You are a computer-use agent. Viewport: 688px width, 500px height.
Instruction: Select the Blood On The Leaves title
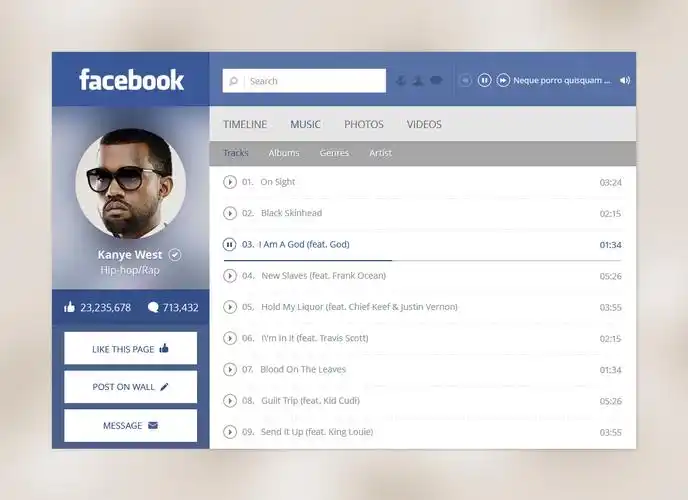point(303,369)
